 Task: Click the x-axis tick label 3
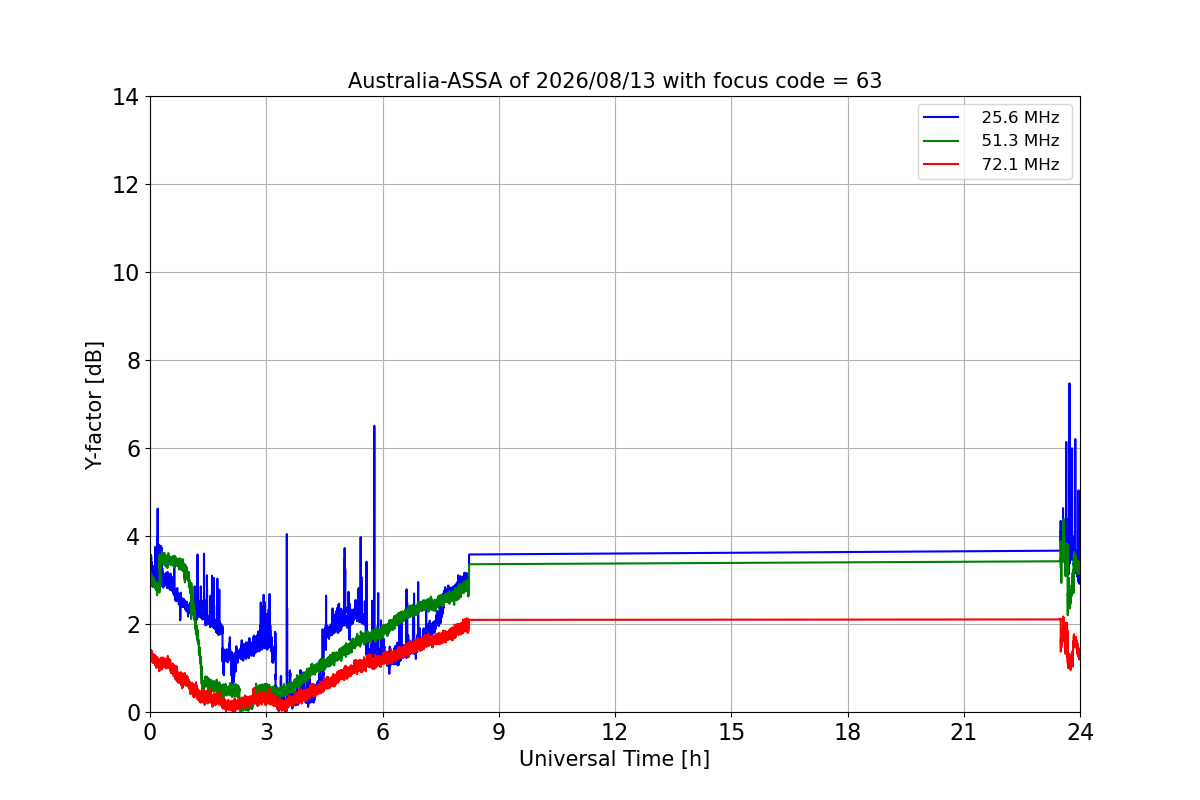pyautogui.click(x=266, y=731)
